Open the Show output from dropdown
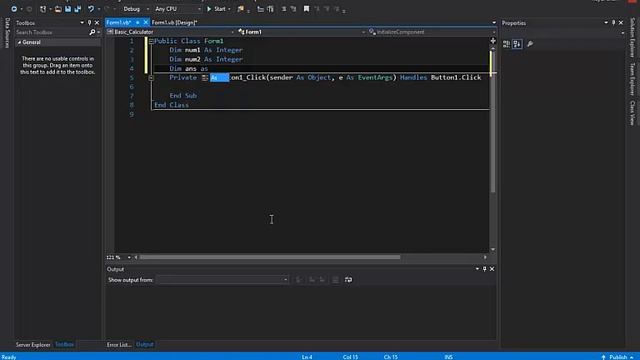The height and width of the screenshot is (360, 640). pos(222,280)
